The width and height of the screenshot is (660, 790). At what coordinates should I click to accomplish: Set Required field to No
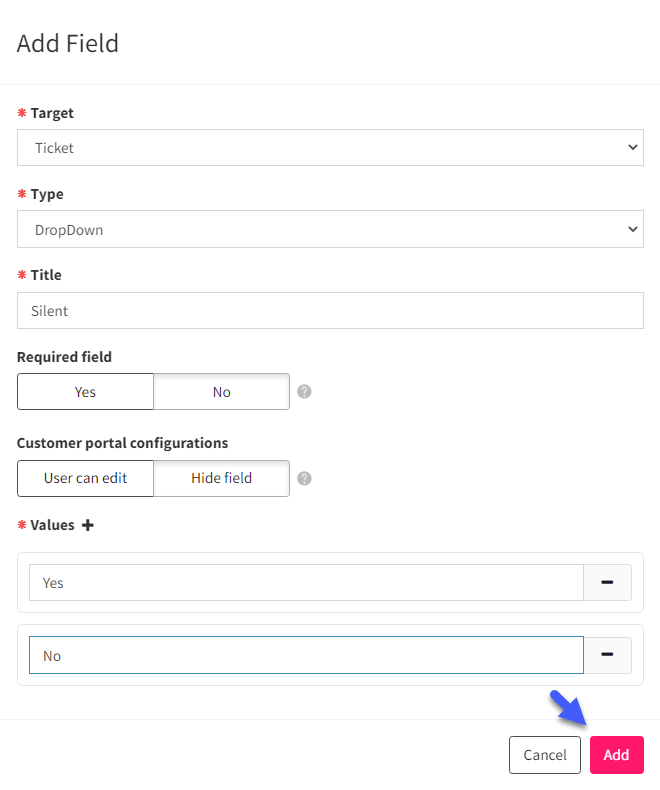click(x=222, y=391)
